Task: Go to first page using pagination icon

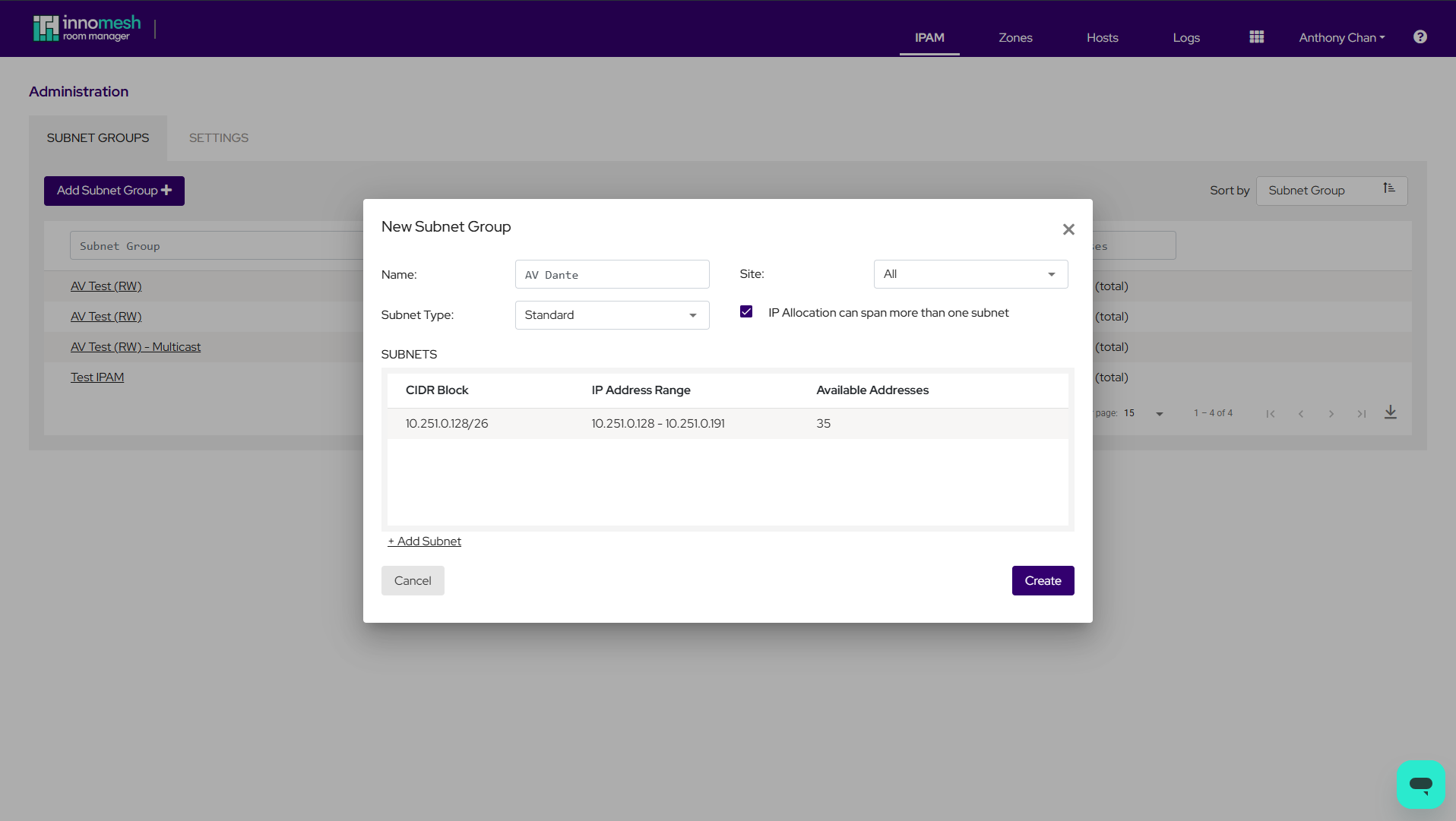Action: coord(1271,414)
